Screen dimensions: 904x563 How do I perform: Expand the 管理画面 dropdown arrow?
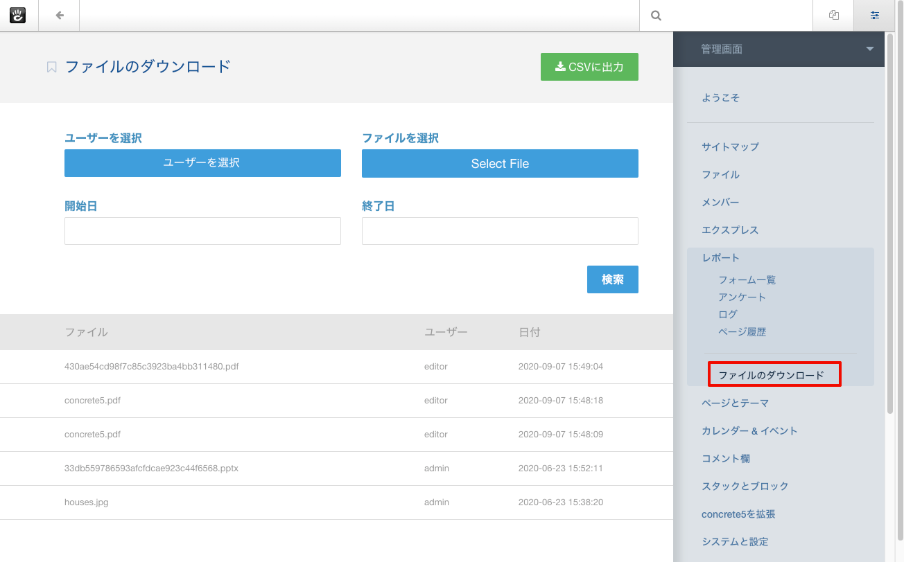click(870, 49)
